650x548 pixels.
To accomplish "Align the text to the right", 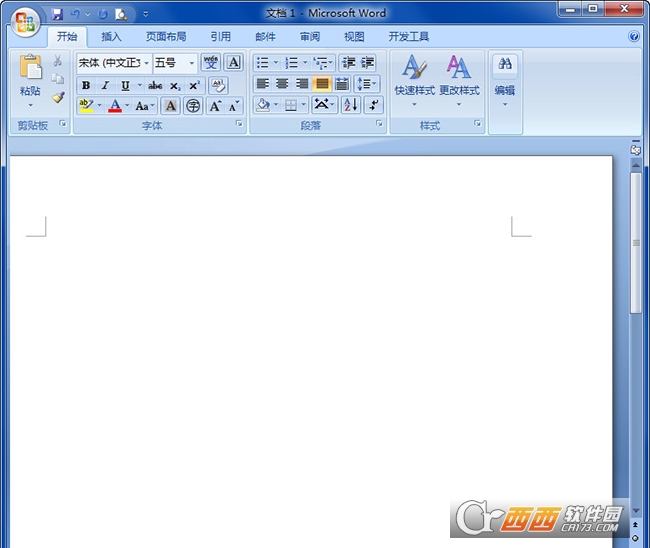I will [x=302, y=84].
